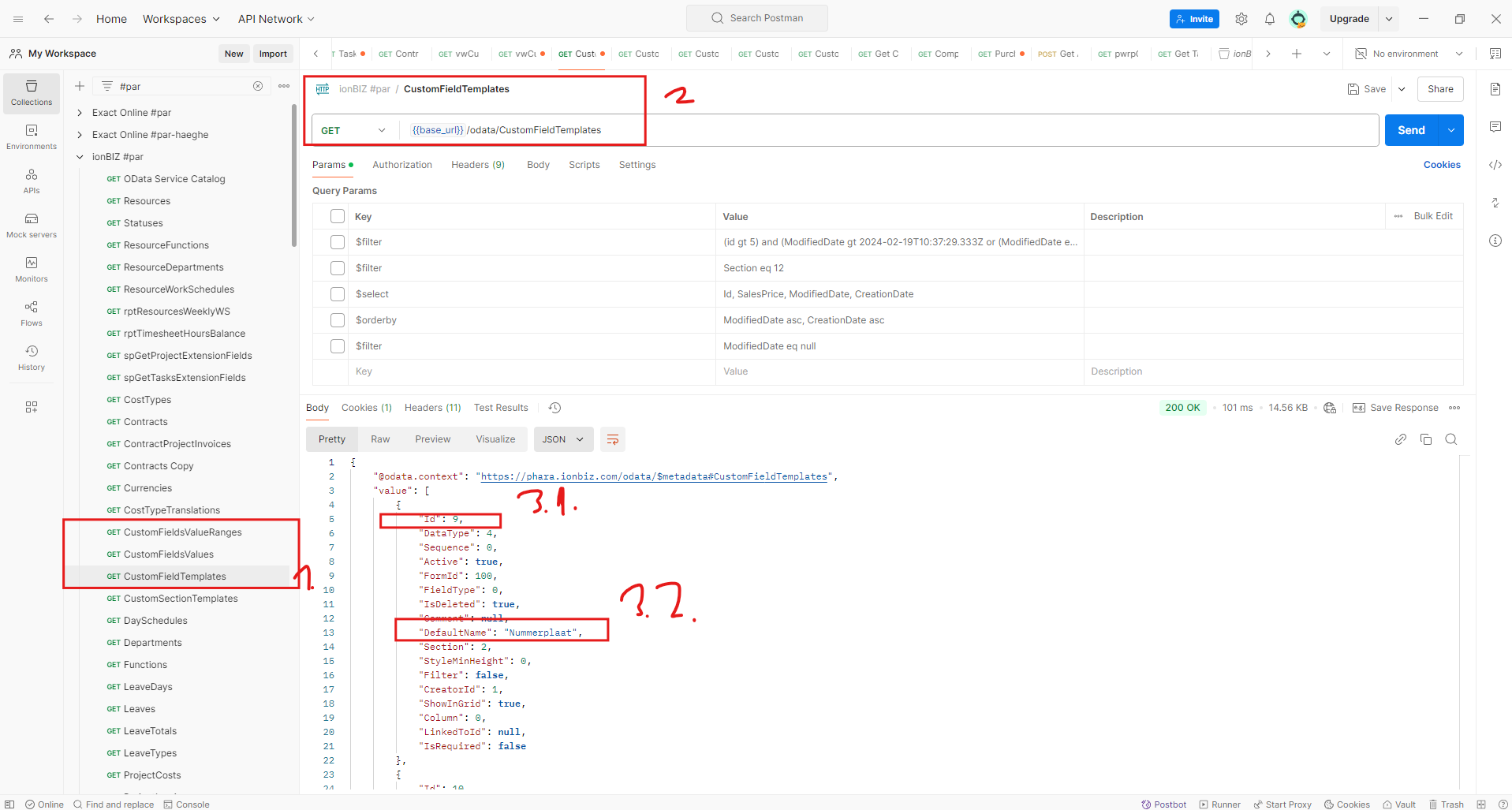Open the Upgrade options arrow
The height and width of the screenshot is (810, 1512).
pyautogui.click(x=1389, y=19)
